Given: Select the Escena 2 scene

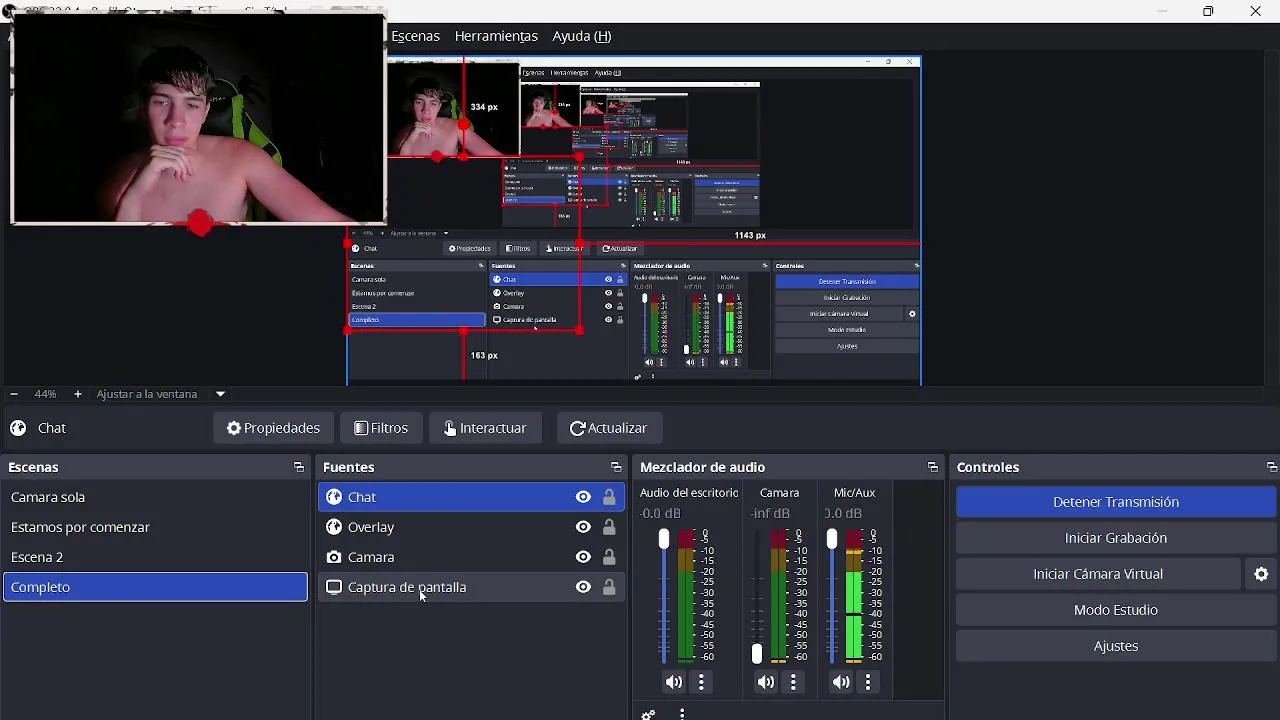Looking at the screenshot, I should (156, 557).
